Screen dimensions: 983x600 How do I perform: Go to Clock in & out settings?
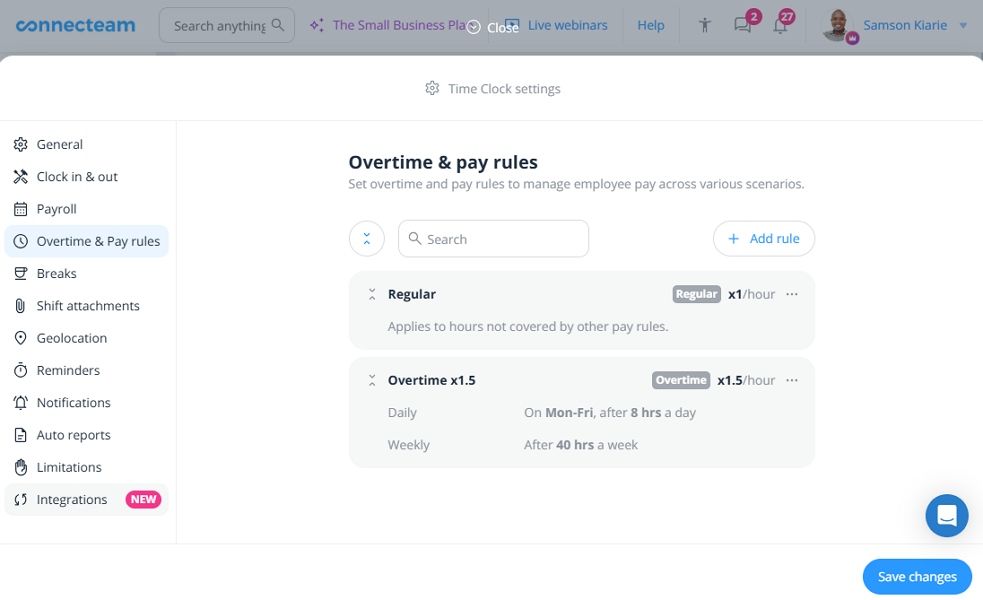pyautogui.click(x=76, y=176)
